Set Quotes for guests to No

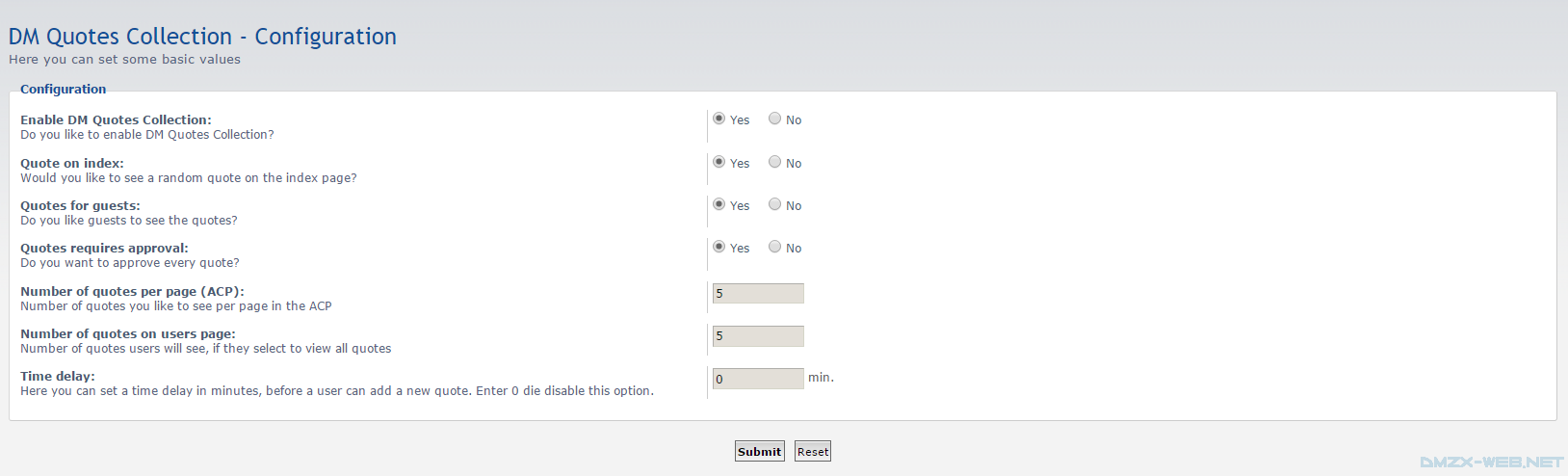tap(774, 204)
